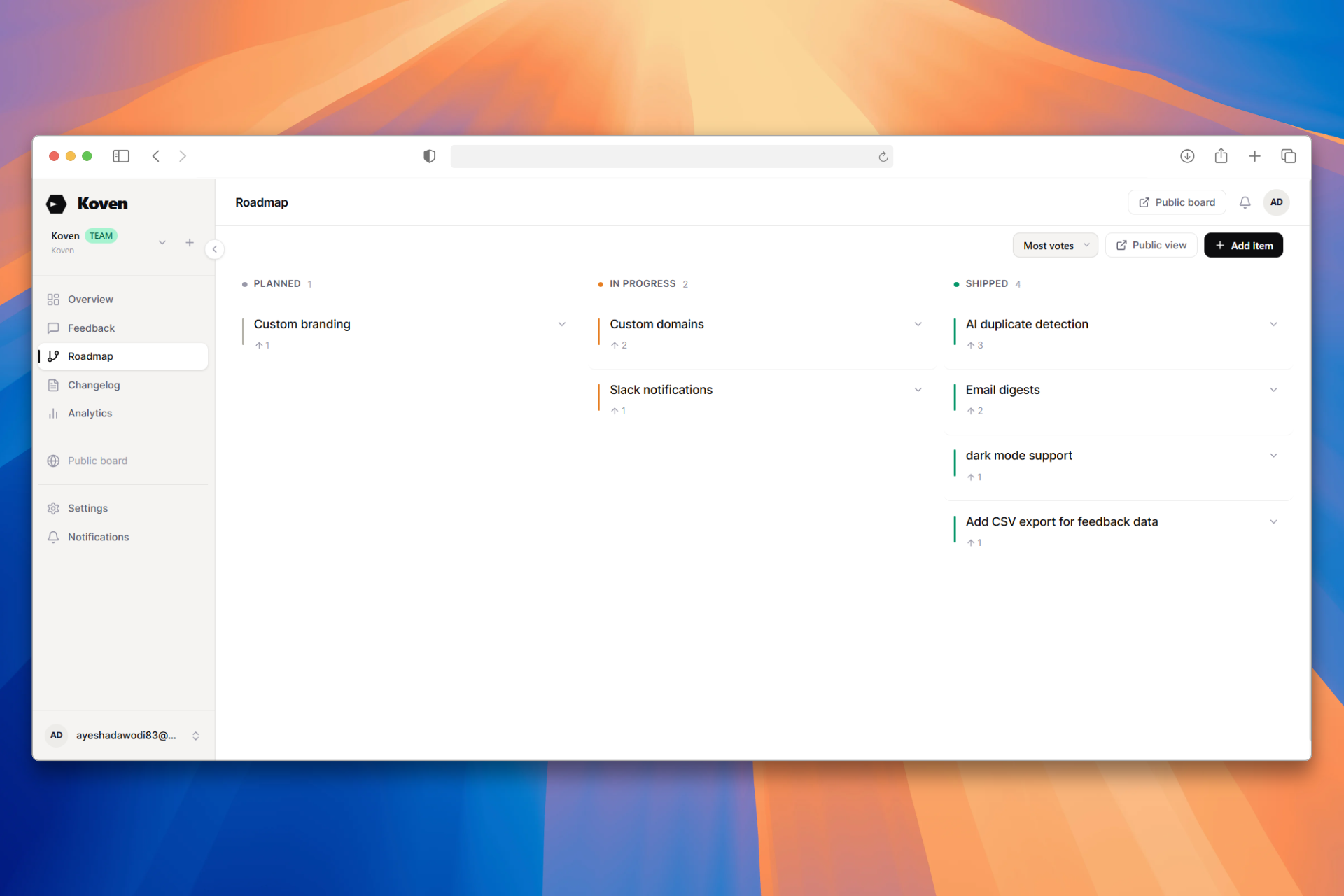Show the tab overview icon
Viewport: 1344px width, 896px height.
click(x=1289, y=156)
